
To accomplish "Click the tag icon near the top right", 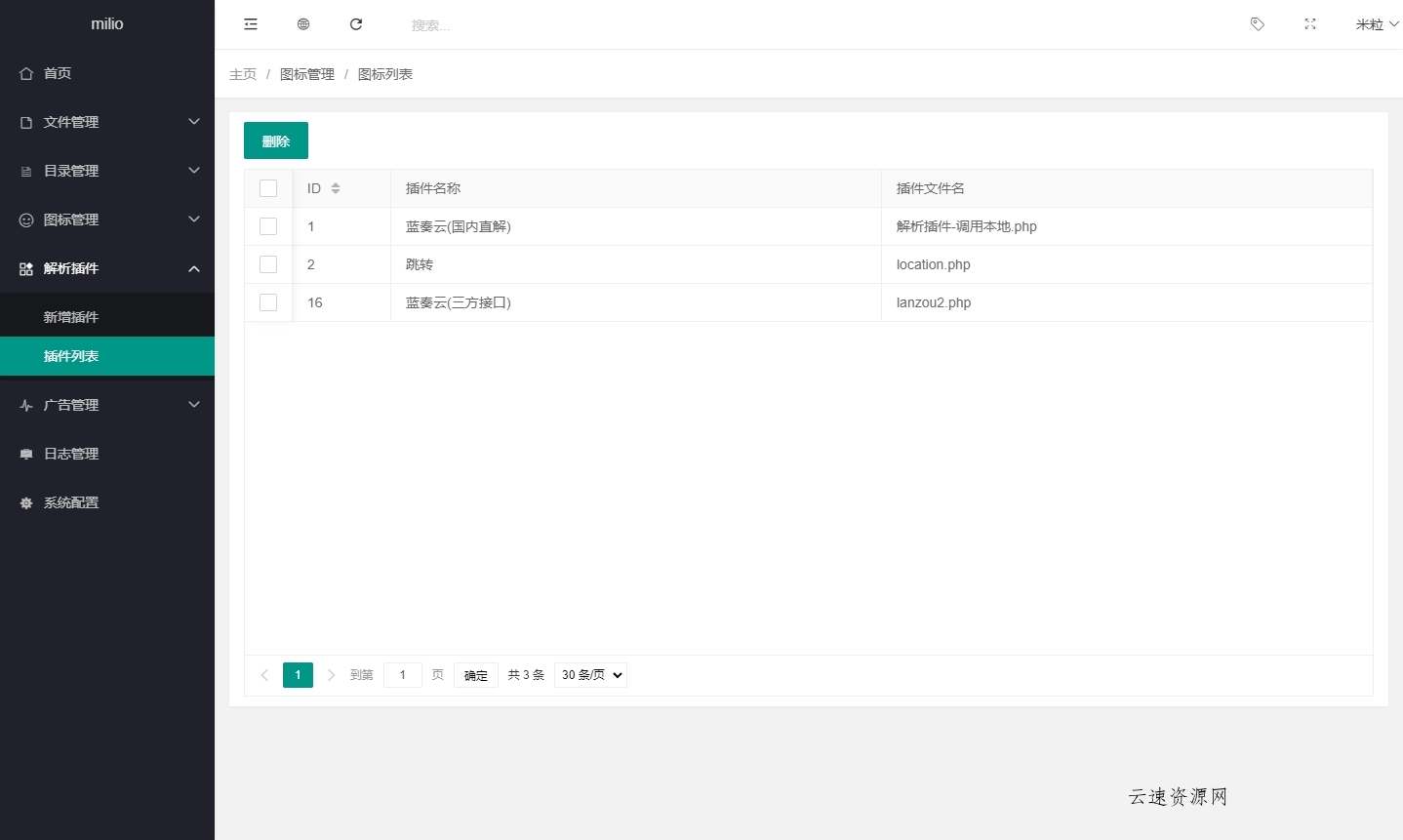I will (1257, 24).
